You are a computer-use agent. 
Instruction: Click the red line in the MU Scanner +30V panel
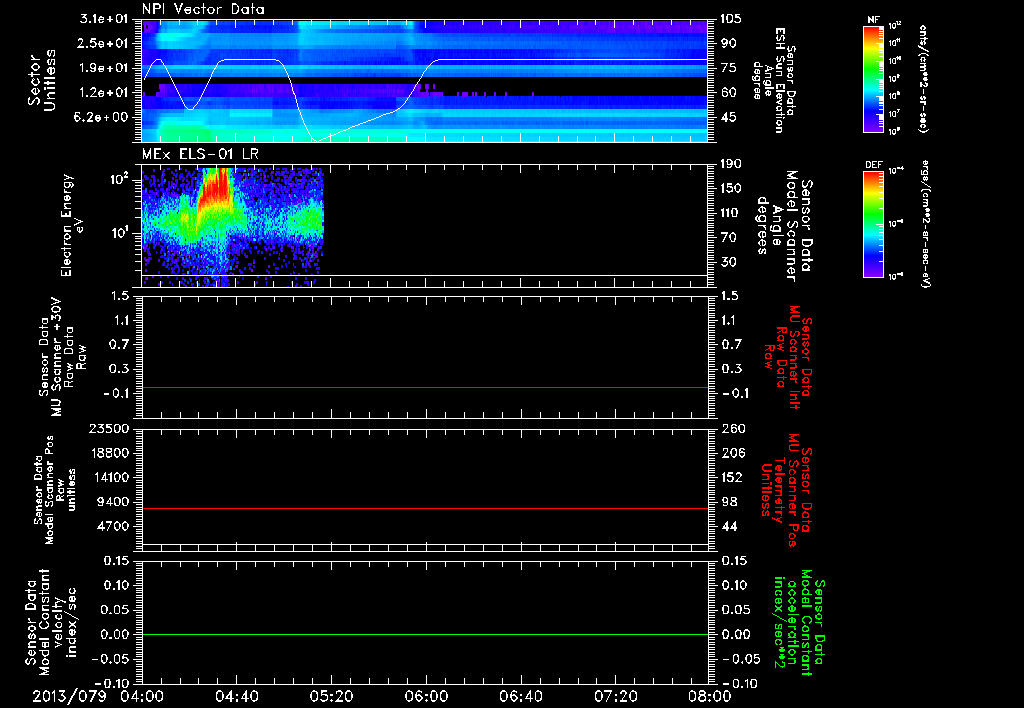click(x=424, y=387)
